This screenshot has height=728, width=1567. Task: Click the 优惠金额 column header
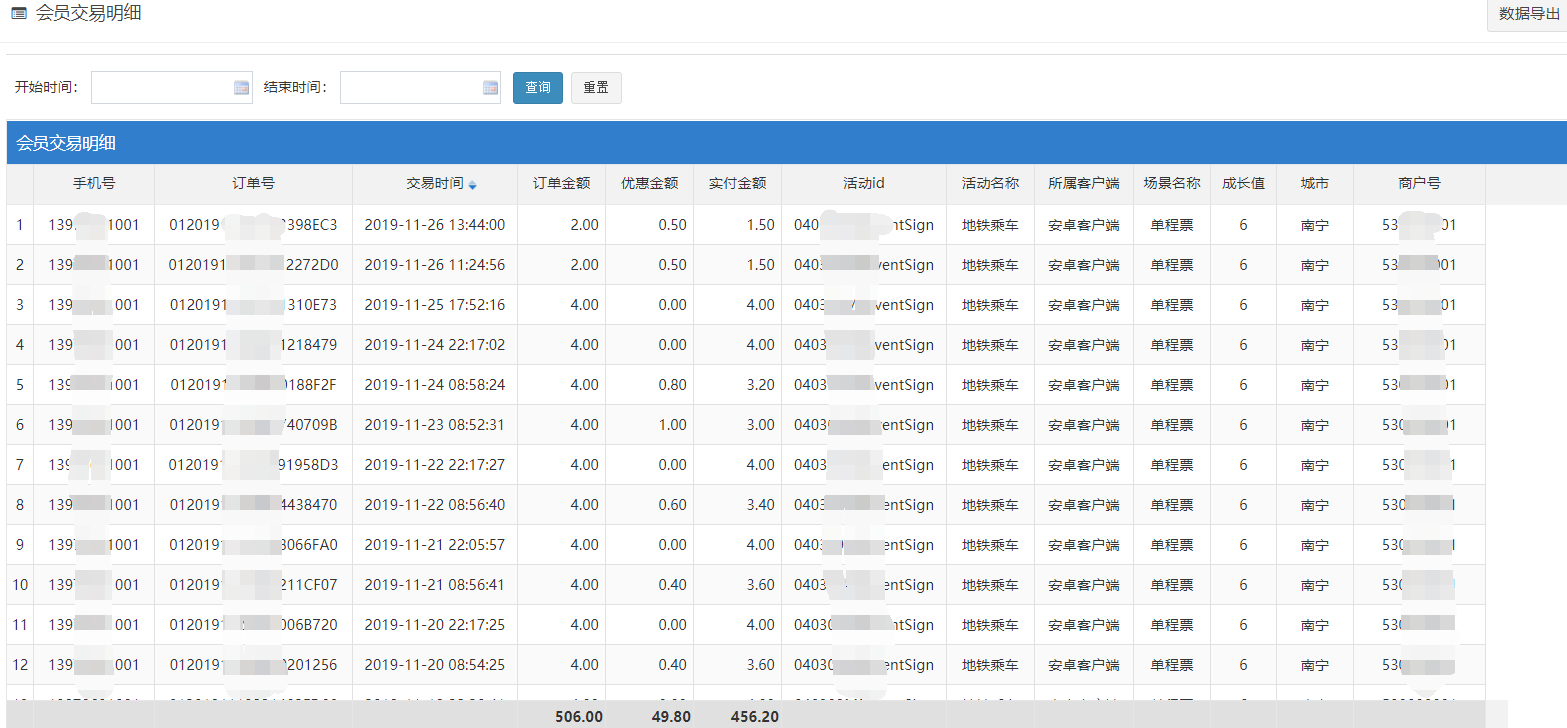click(x=649, y=184)
